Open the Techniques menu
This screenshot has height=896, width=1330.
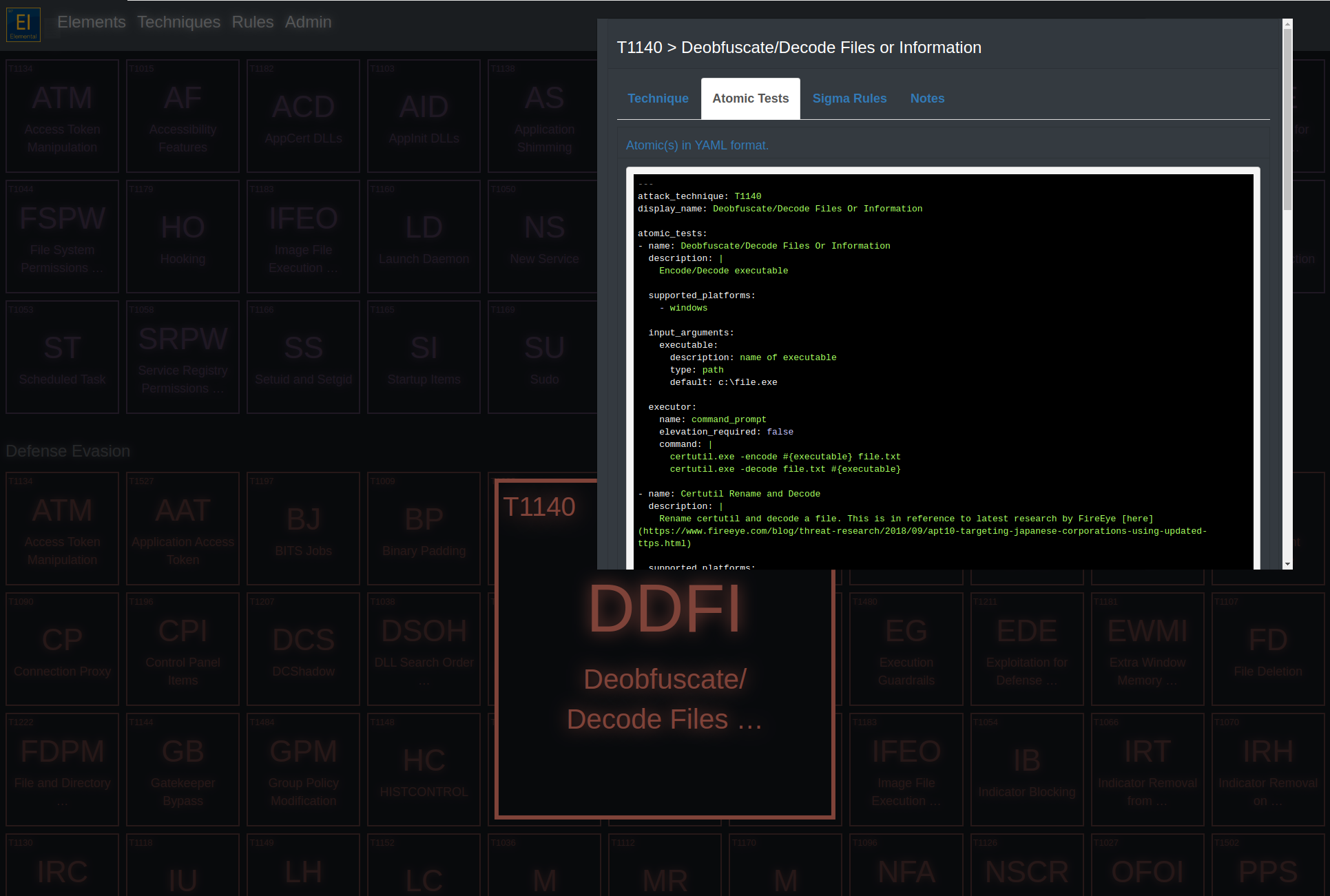(x=179, y=22)
